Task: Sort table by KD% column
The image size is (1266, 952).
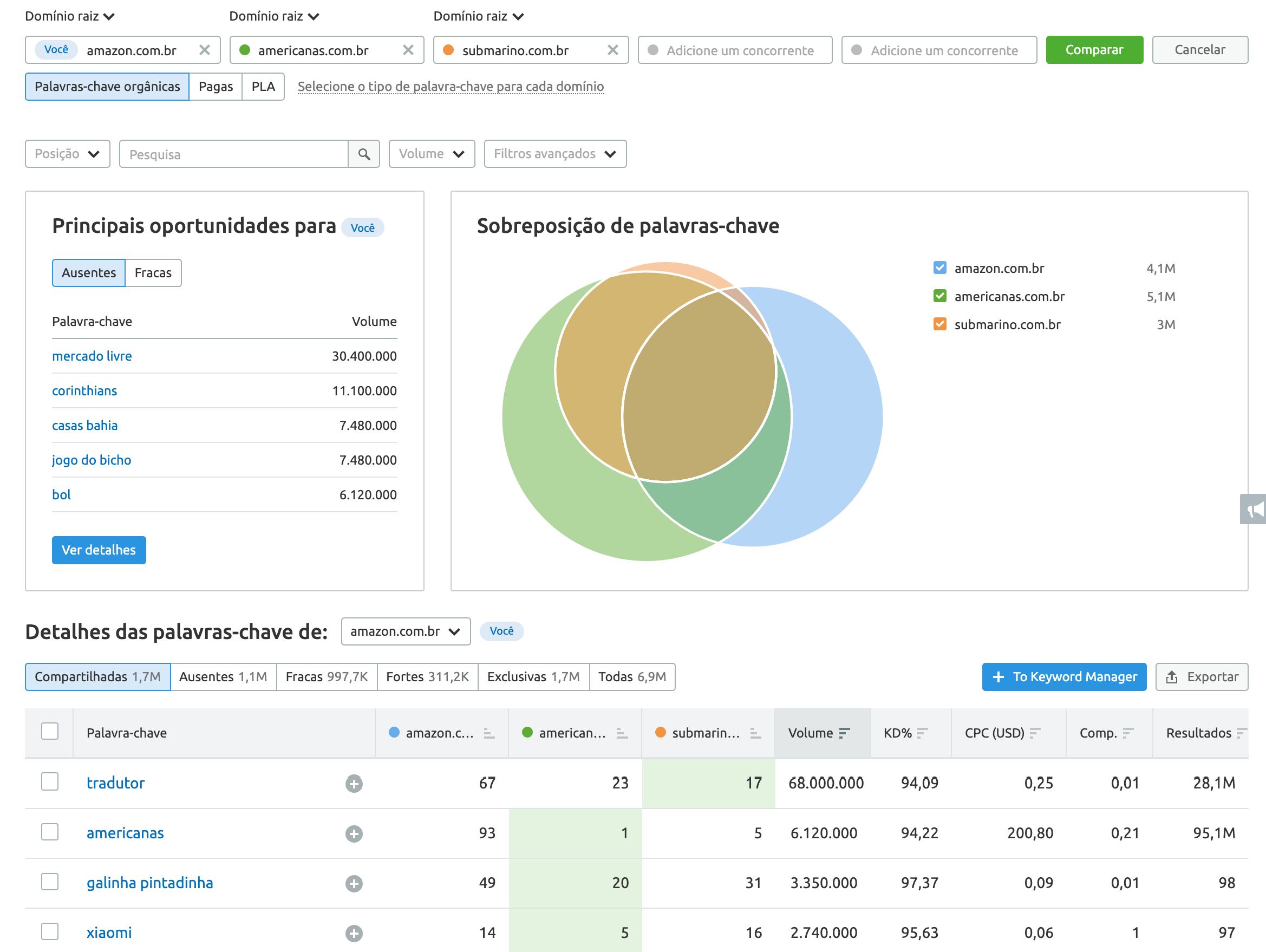Action: tap(911, 733)
